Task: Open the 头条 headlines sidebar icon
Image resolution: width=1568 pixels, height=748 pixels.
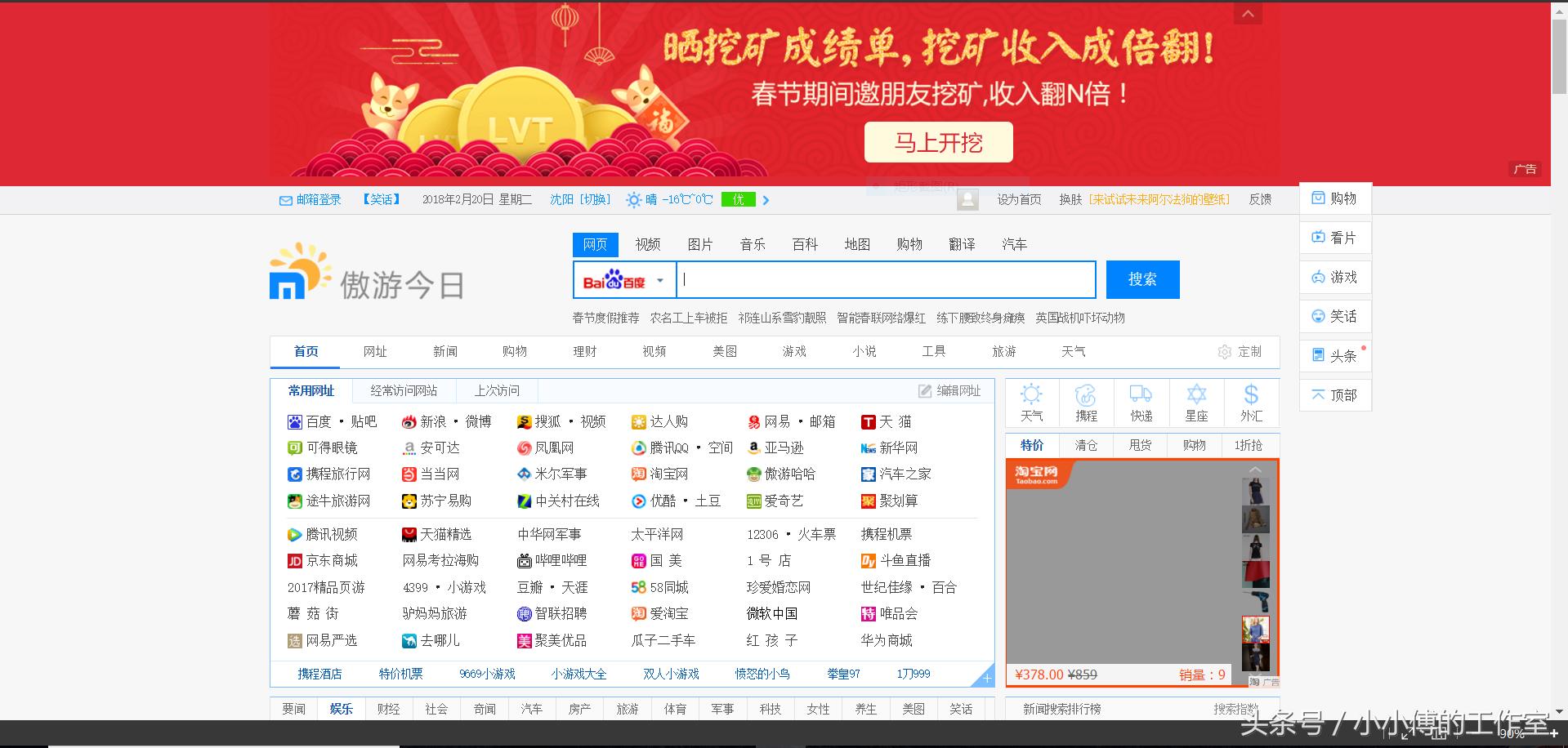Action: point(1334,355)
